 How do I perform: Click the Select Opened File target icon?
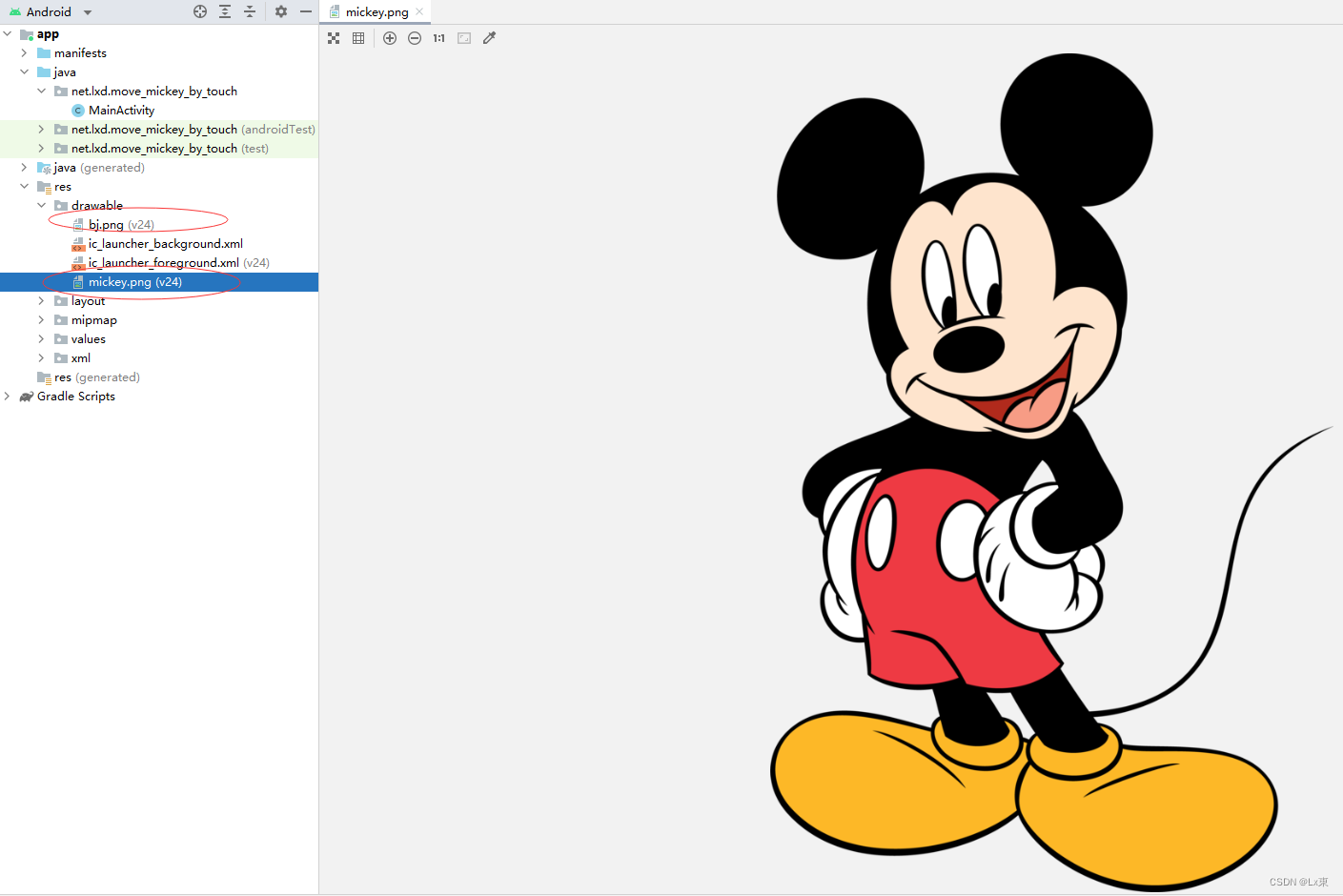click(200, 11)
